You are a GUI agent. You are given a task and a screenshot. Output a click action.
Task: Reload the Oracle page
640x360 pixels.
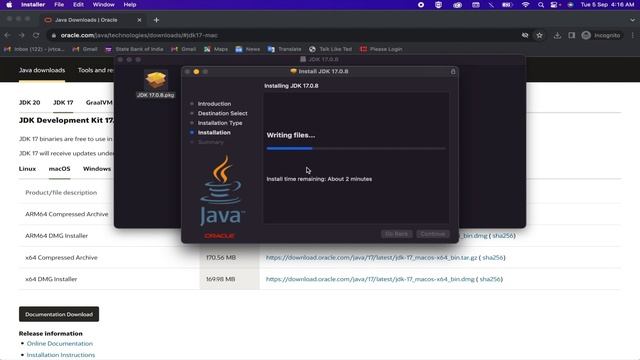tap(36, 36)
